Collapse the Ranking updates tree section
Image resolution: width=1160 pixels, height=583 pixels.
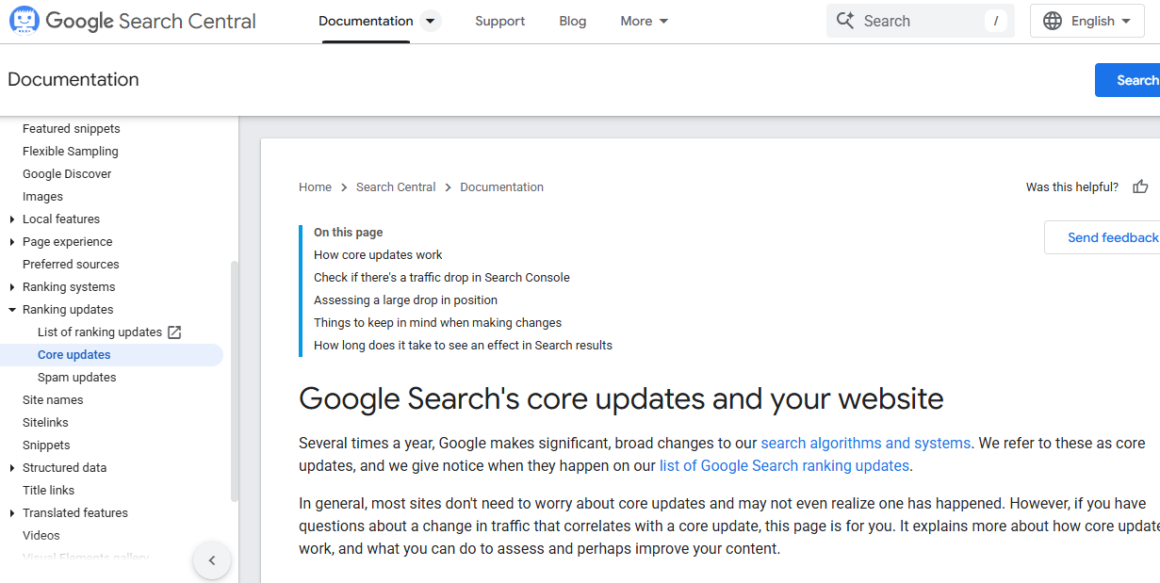[11, 309]
